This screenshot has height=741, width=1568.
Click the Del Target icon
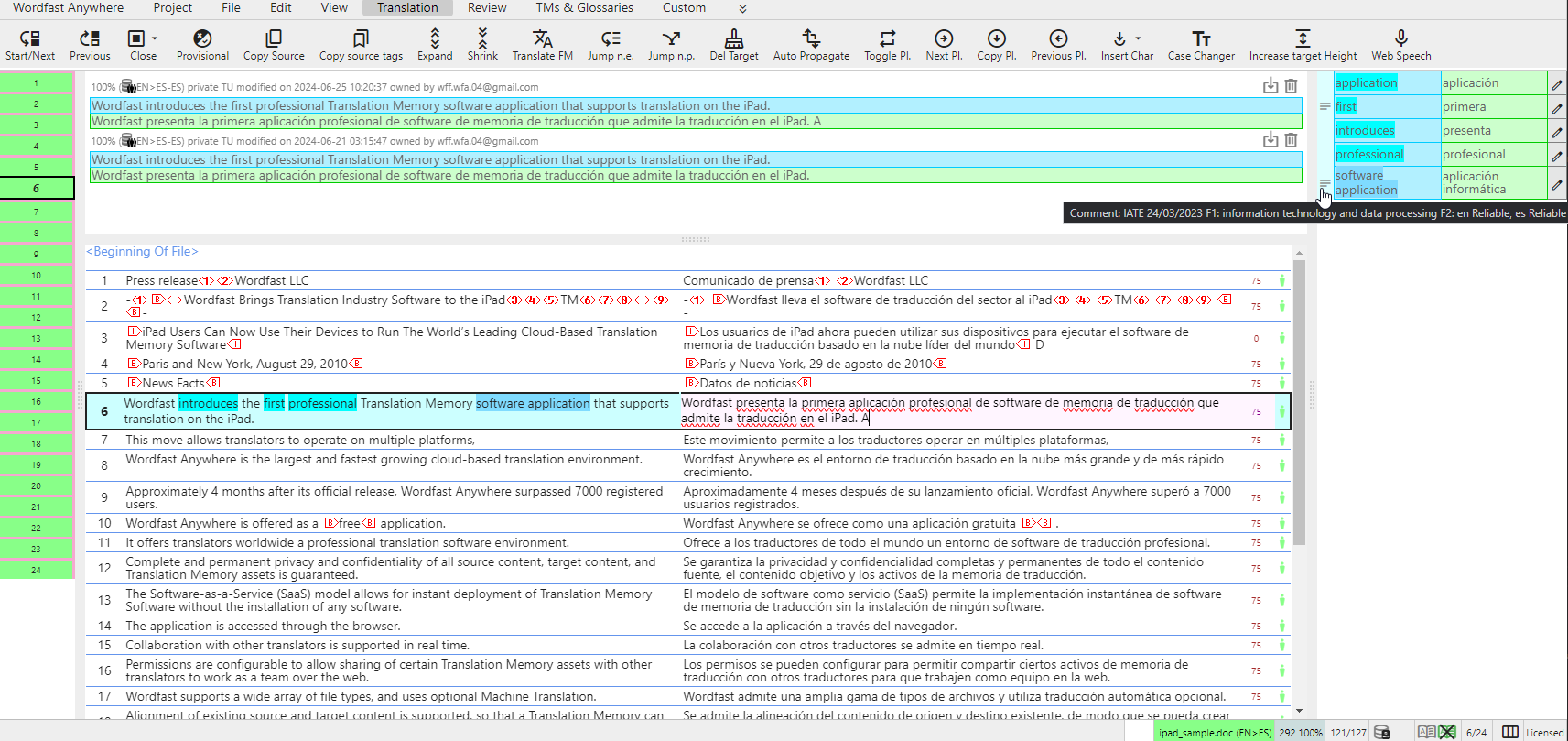(x=734, y=38)
